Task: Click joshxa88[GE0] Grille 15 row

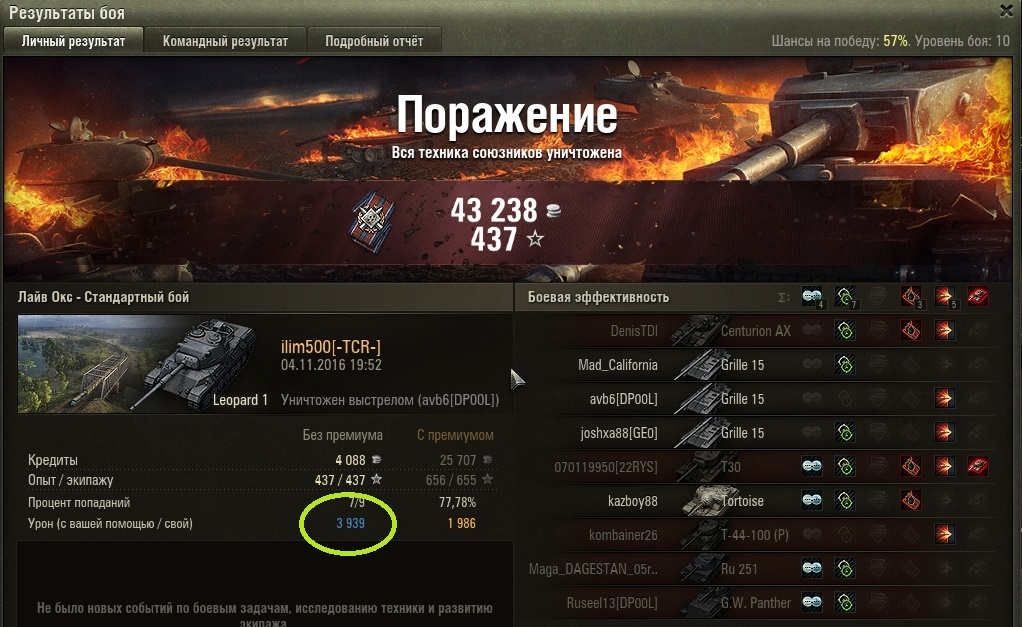Action: click(755, 433)
